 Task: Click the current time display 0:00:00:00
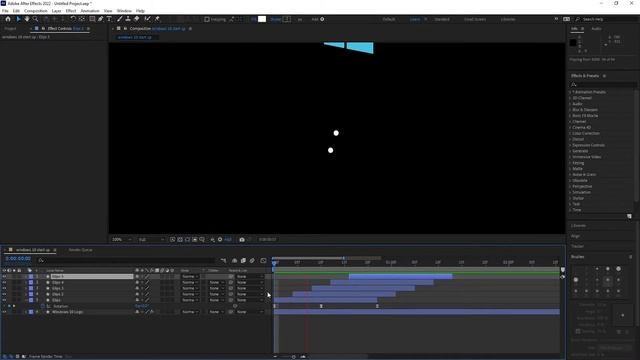[18, 259]
